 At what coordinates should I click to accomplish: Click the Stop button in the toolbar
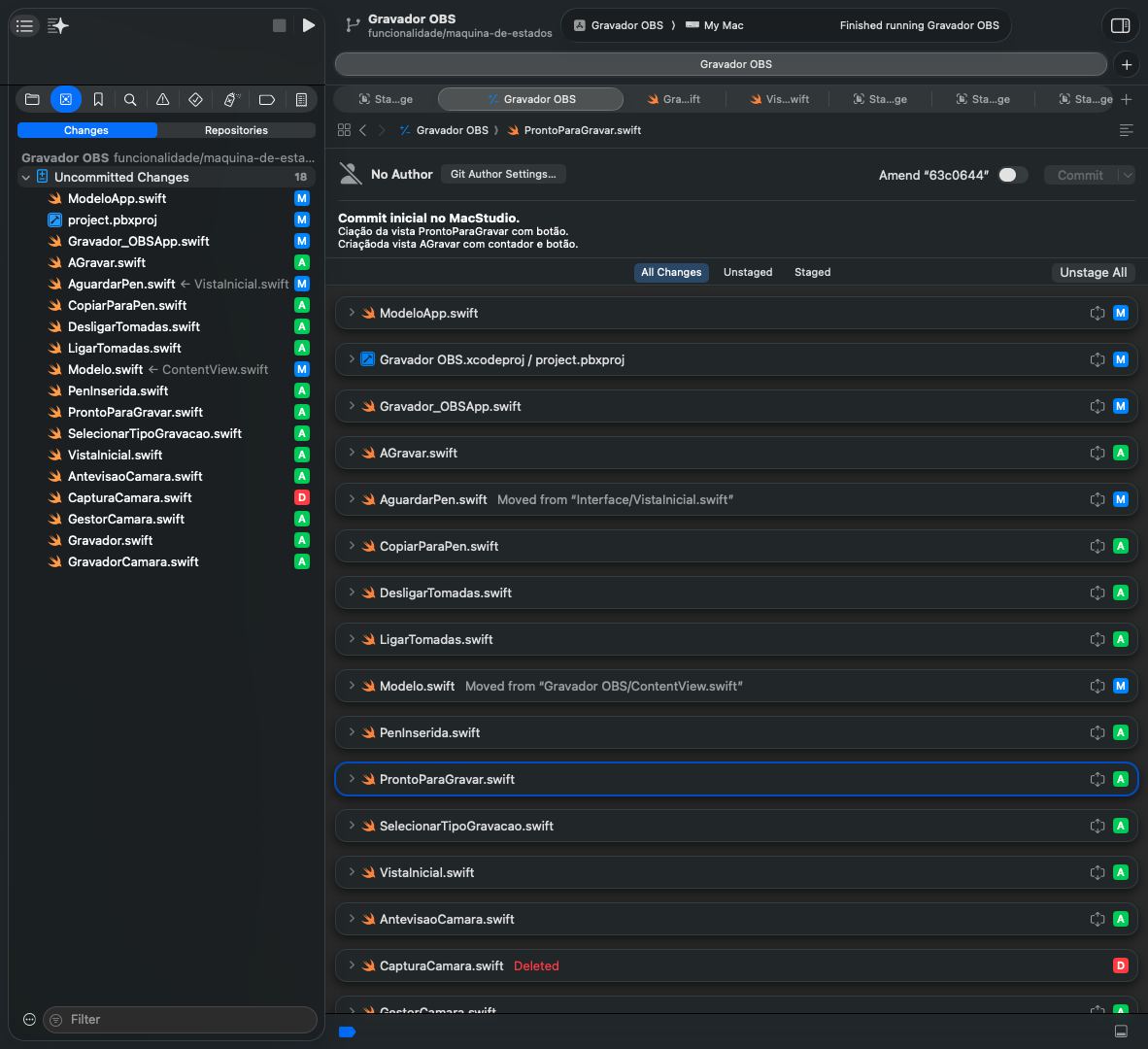pos(280,25)
